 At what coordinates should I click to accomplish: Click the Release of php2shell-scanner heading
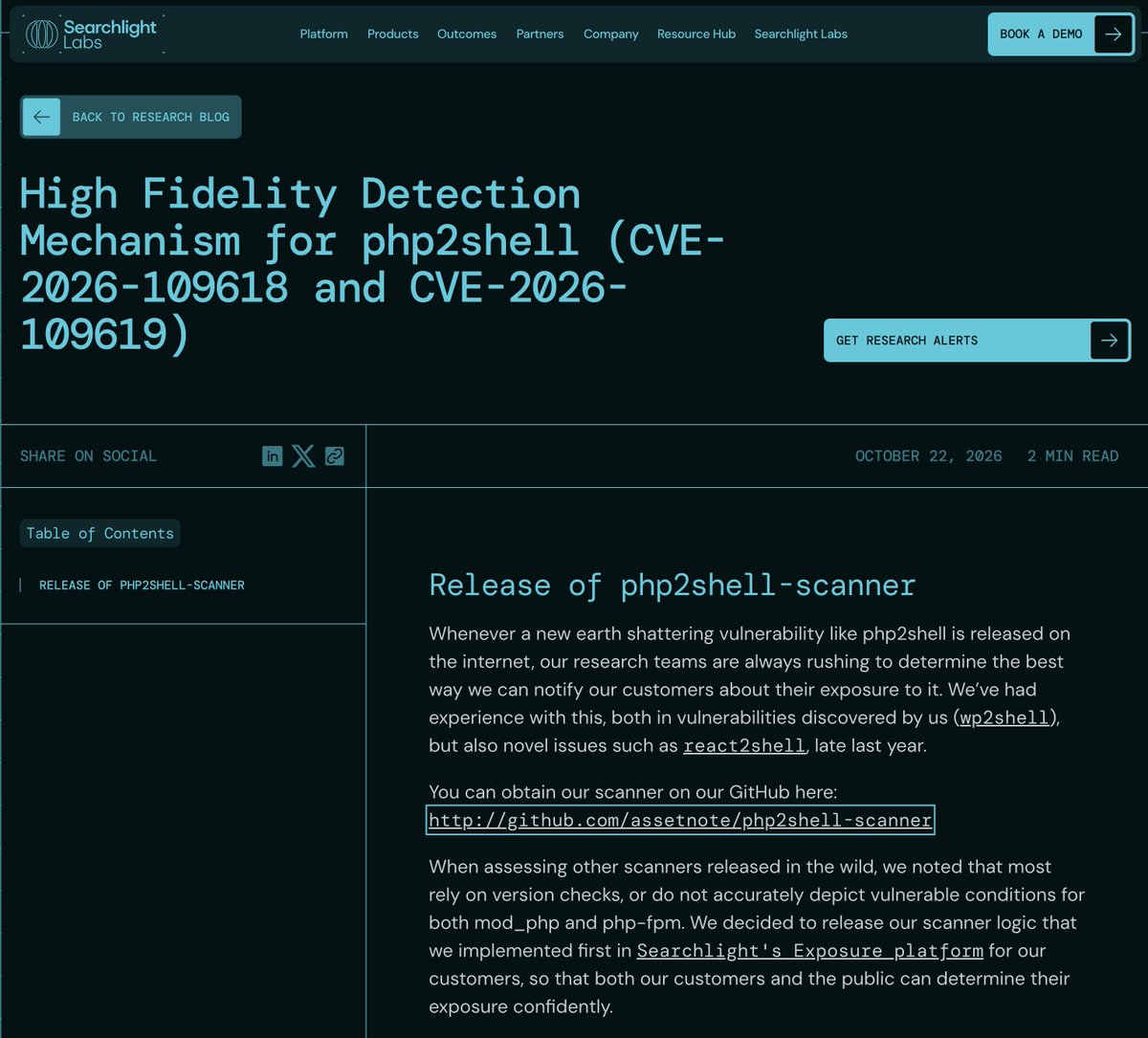coord(673,585)
